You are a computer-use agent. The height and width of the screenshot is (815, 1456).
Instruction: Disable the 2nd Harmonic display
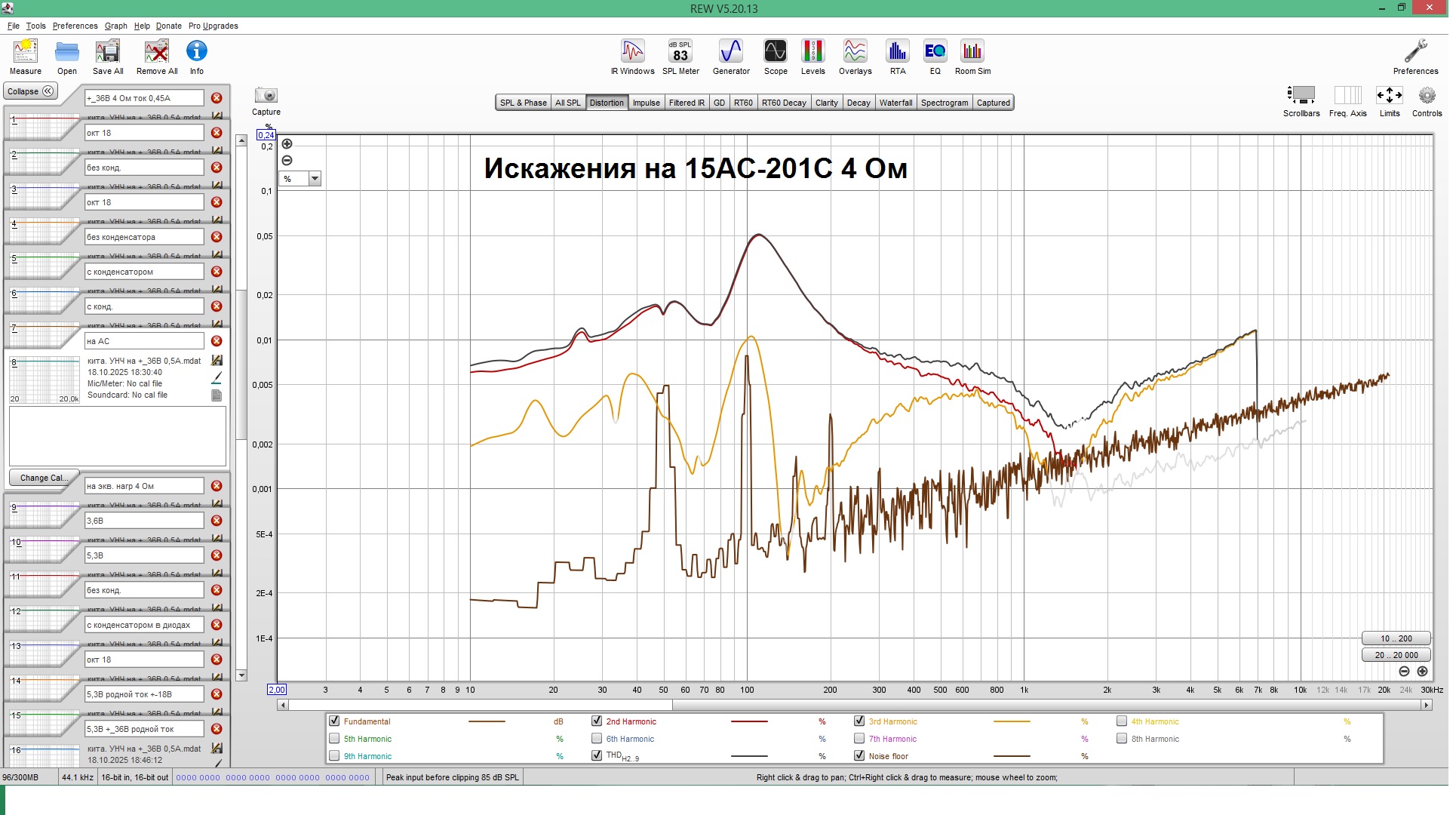pos(597,721)
